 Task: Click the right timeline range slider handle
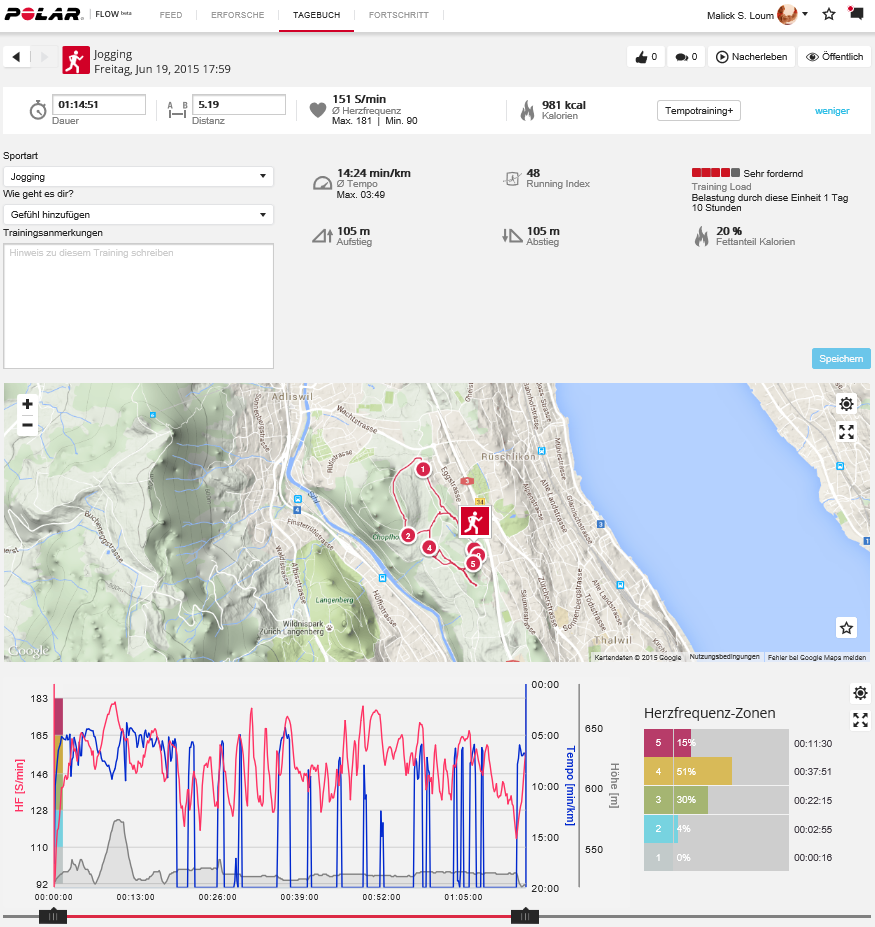tap(524, 916)
